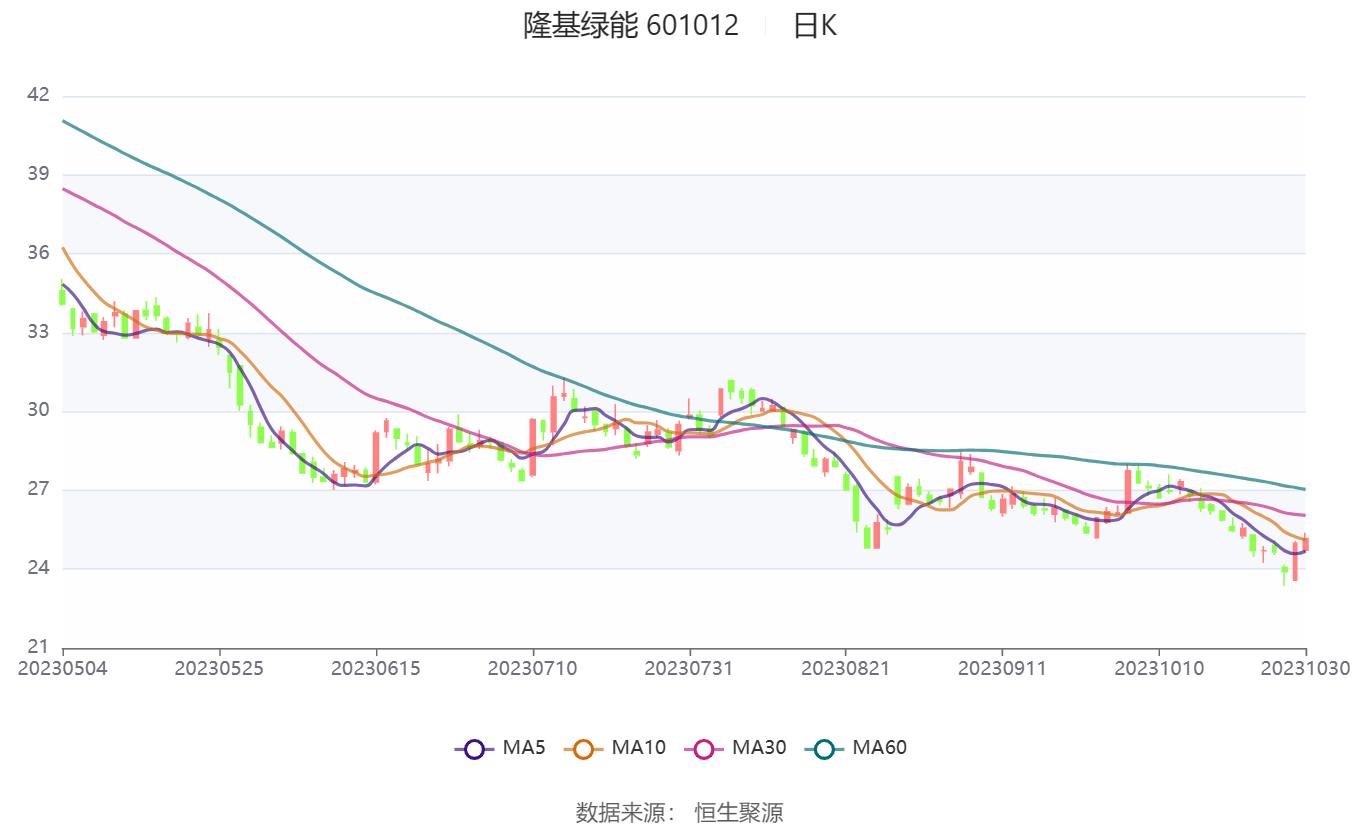Image resolution: width=1360 pixels, height=828 pixels.
Task: Click the x-axis date 20230911
Action: coord(1002,668)
